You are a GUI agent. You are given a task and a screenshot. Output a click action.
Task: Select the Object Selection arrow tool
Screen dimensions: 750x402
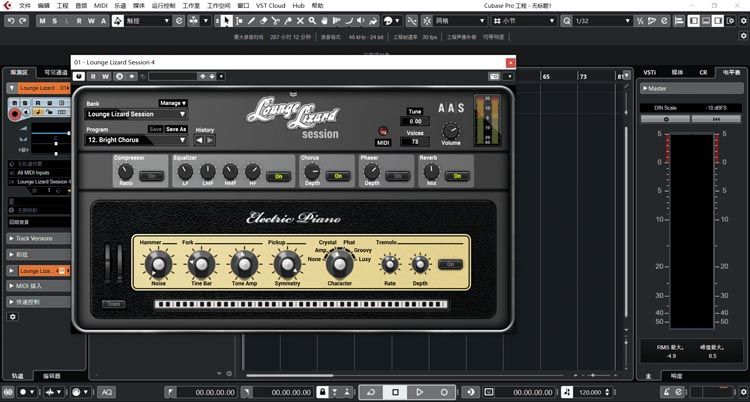pos(226,21)
